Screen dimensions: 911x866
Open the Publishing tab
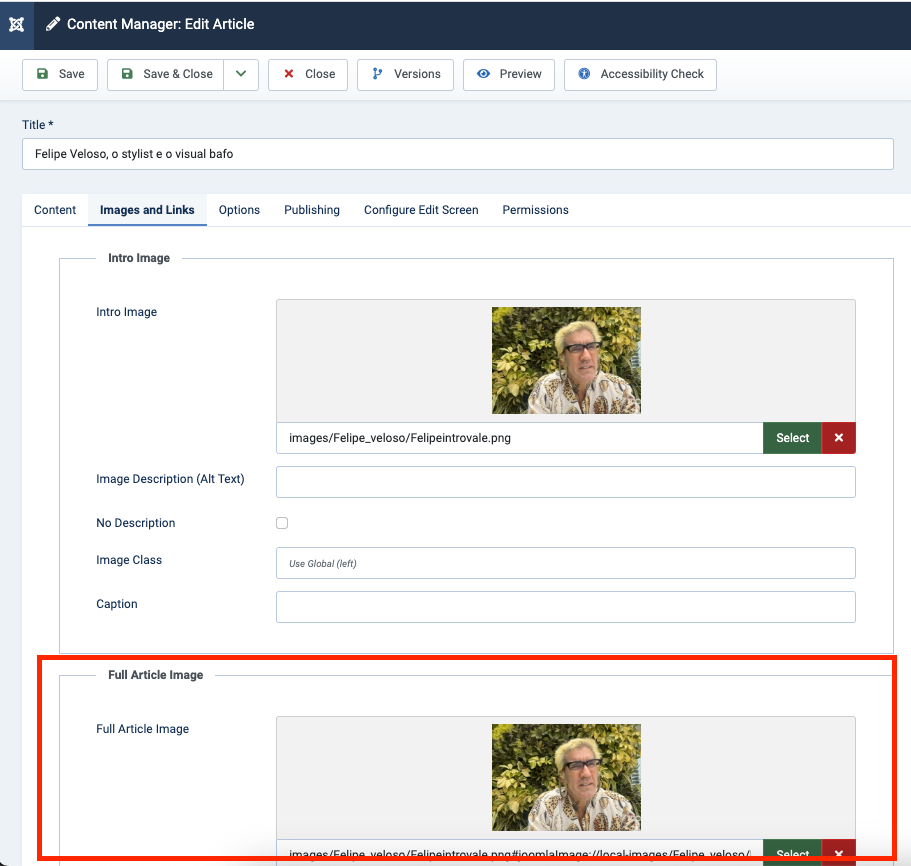[x=312, y=210]
